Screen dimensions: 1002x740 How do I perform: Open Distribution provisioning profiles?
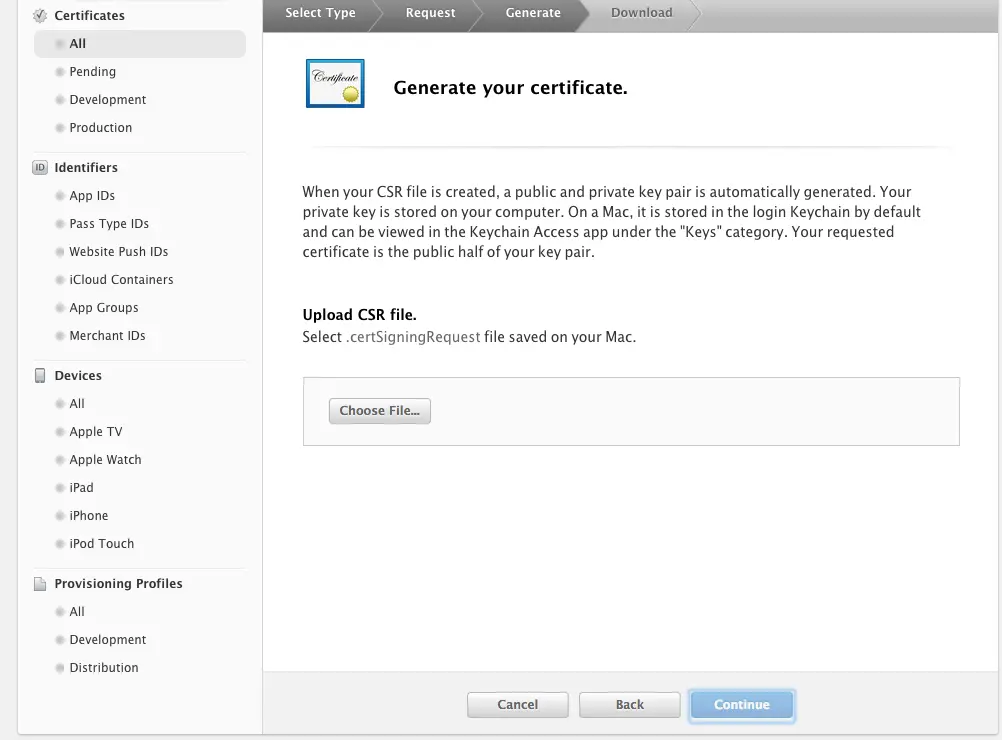point(104,668)
